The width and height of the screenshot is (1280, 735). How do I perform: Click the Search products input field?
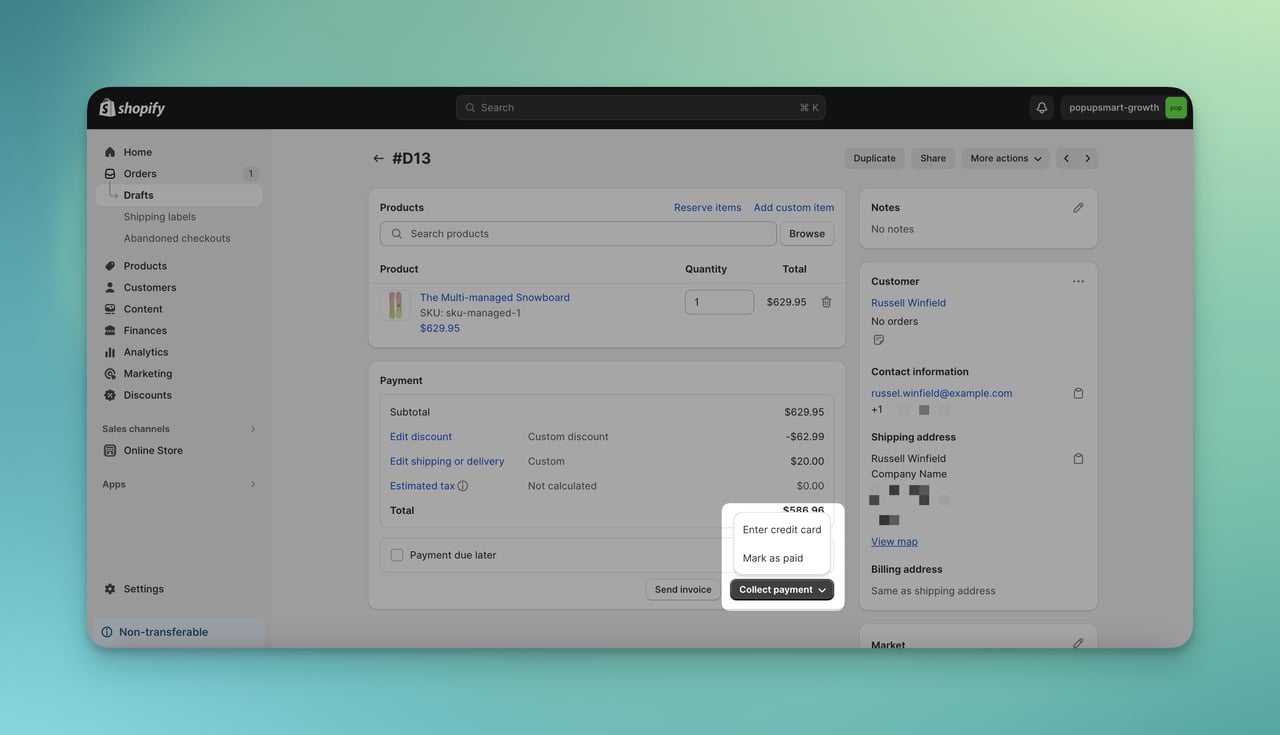pyautogui.click(x=578, y=231)
